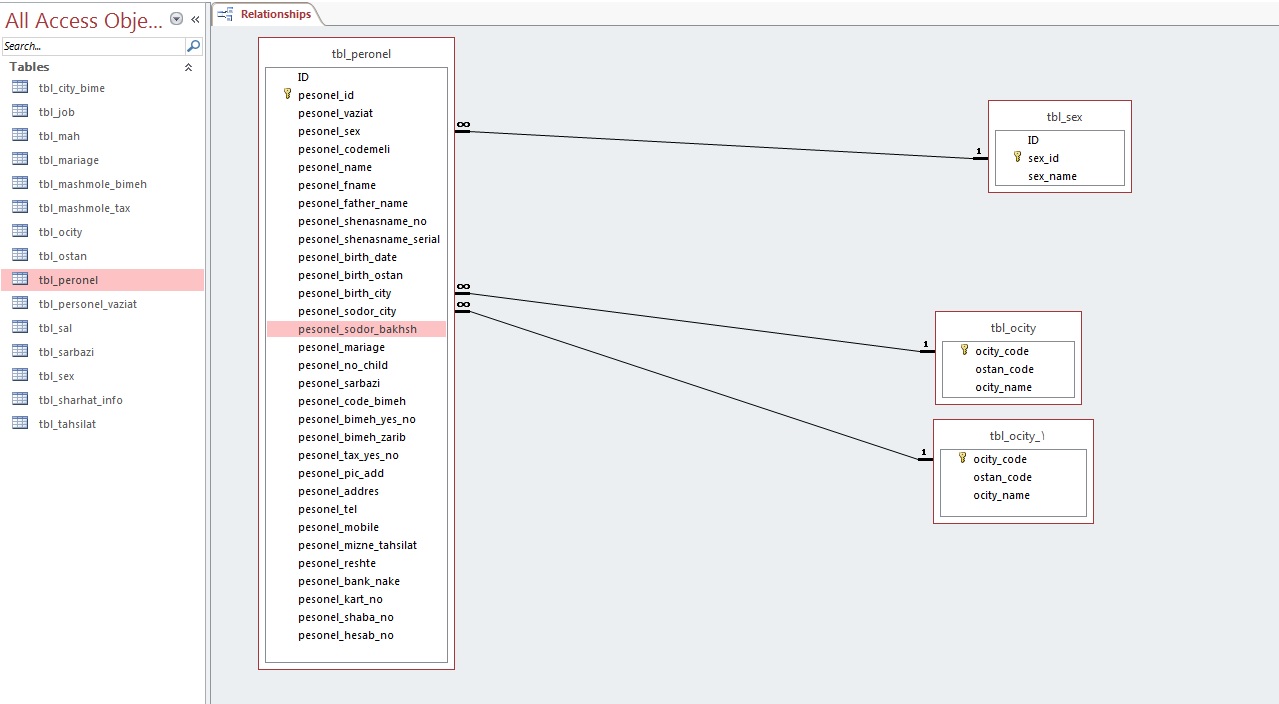Select the pesonel_name field
The image size is (1279, 704).
(x=356, y=167)
